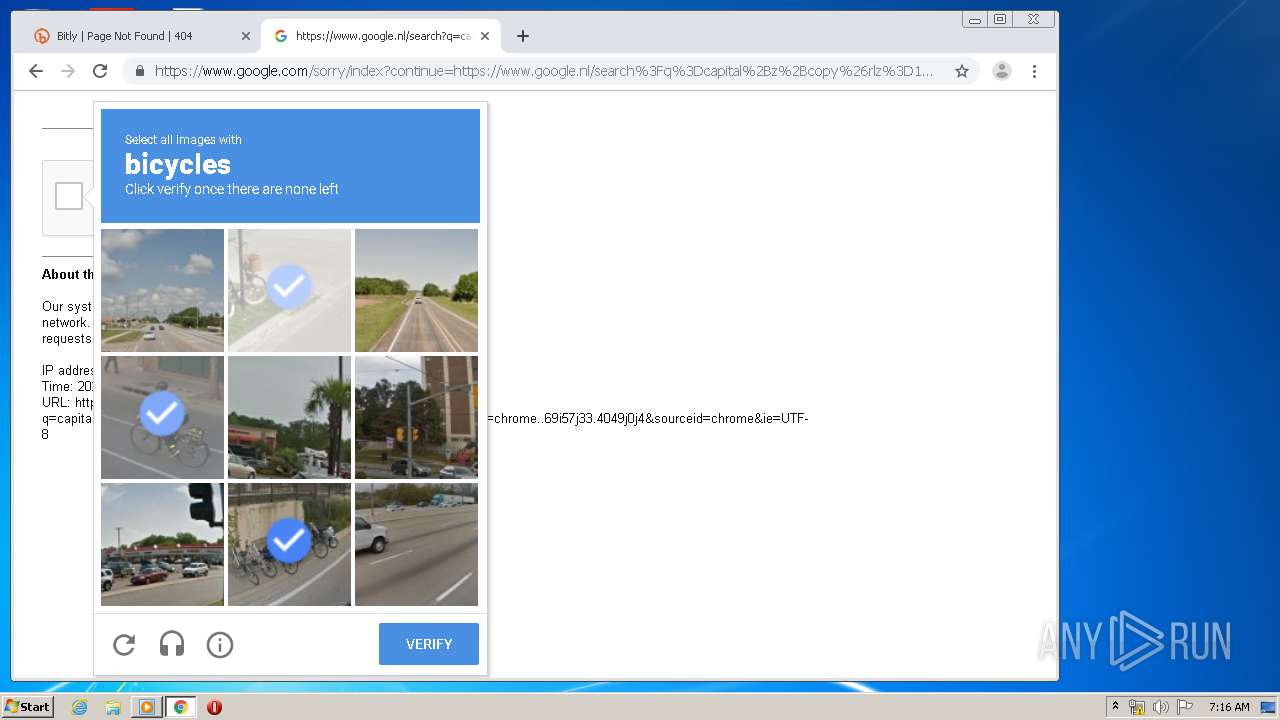Screen dimensions: 1280x720
Task: Deselect the cyclist riding on street tile
Action: pos(162,417)
